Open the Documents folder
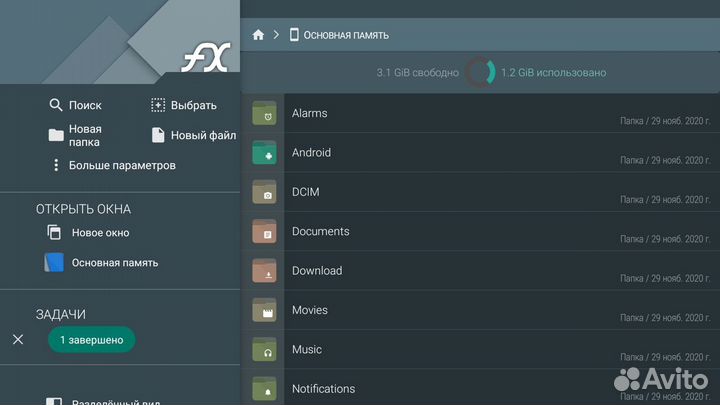The width and height of the screenshot is (720, 405). pos(320,232)
